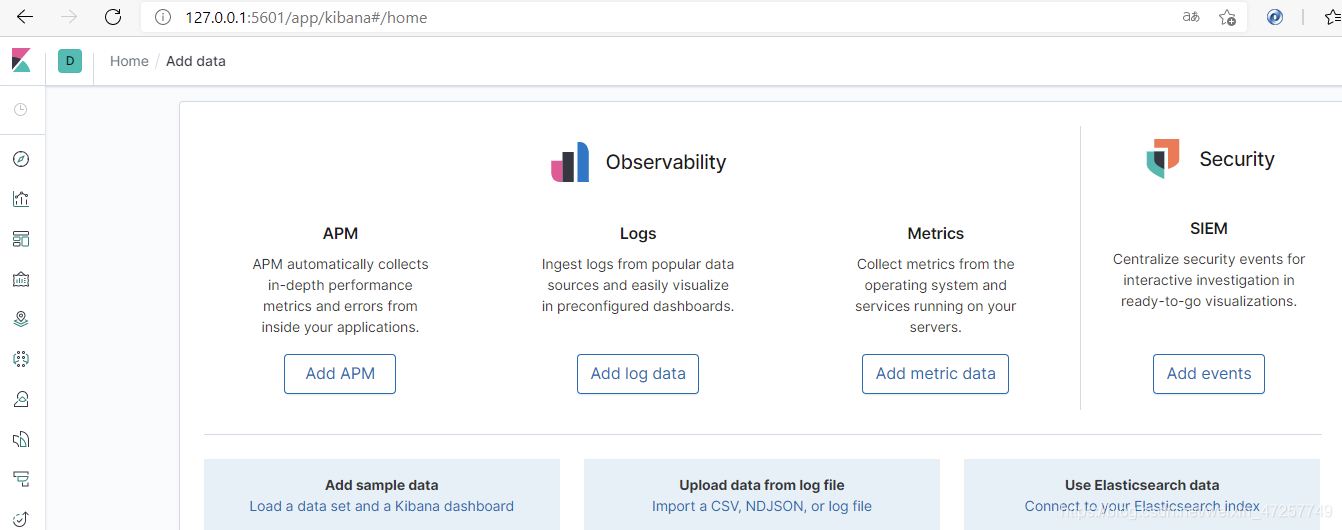
Task: Click 'Add sample data' card title
Action: [382, 485]
